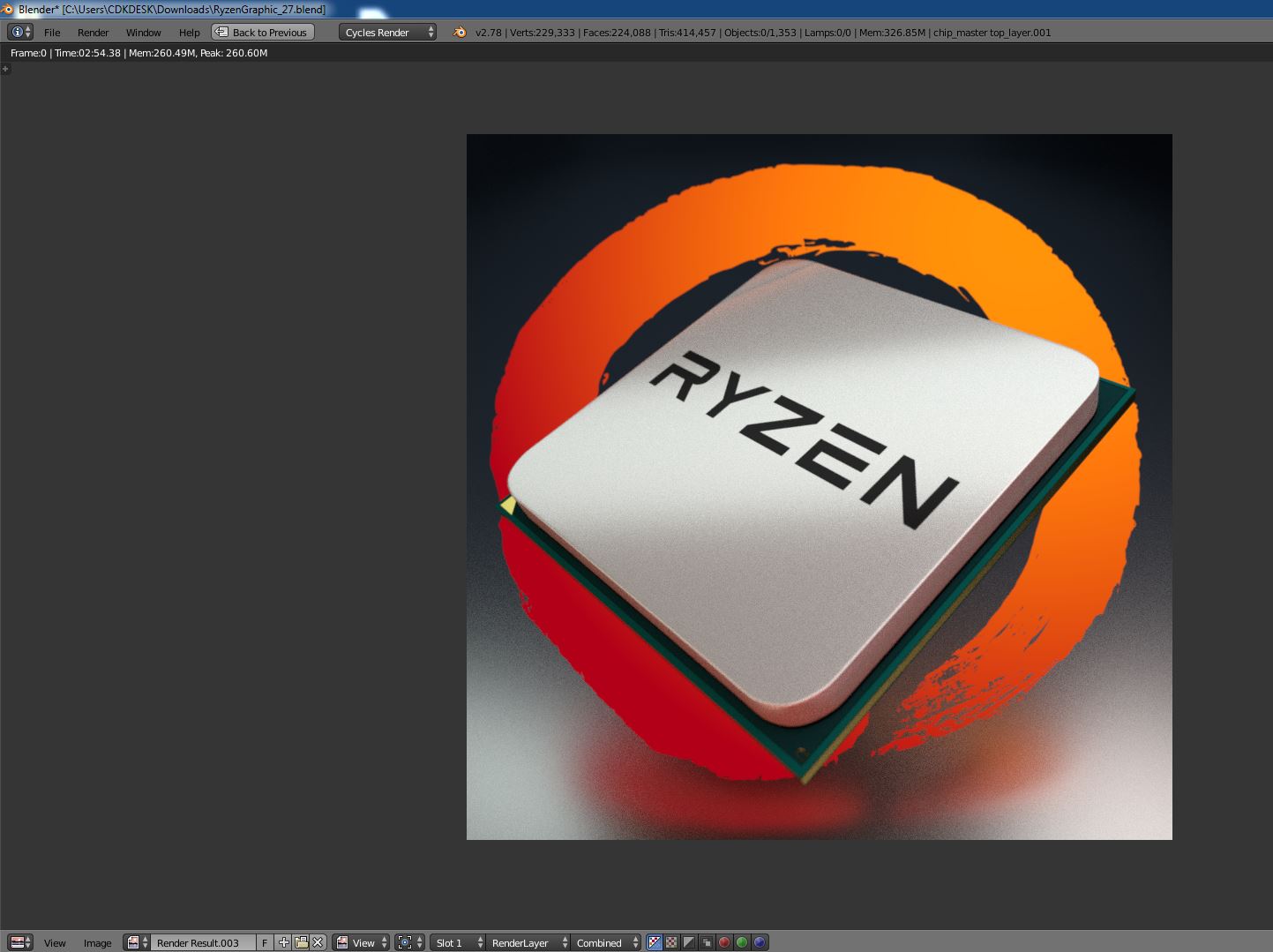Toggle the fake user F button
The image size is (1273, 952).
point(265,942)
